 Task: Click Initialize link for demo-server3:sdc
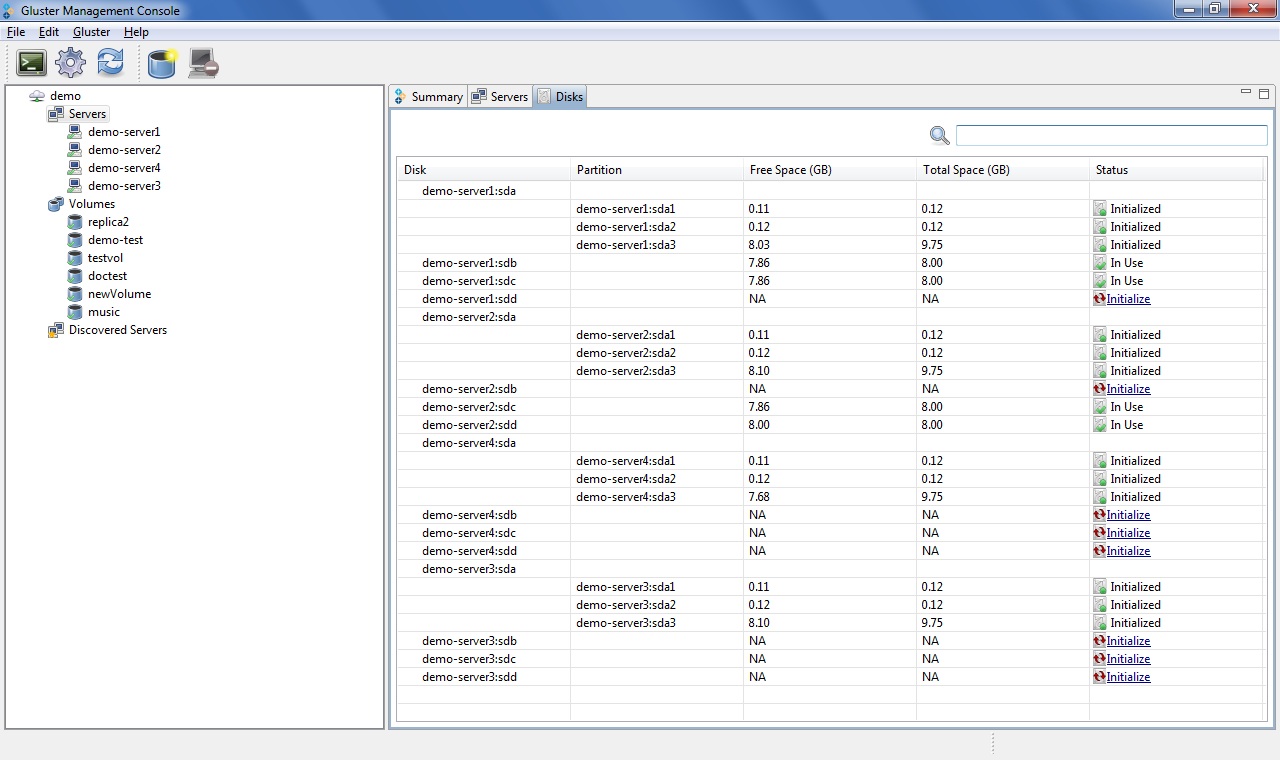tap(1128, 659)
